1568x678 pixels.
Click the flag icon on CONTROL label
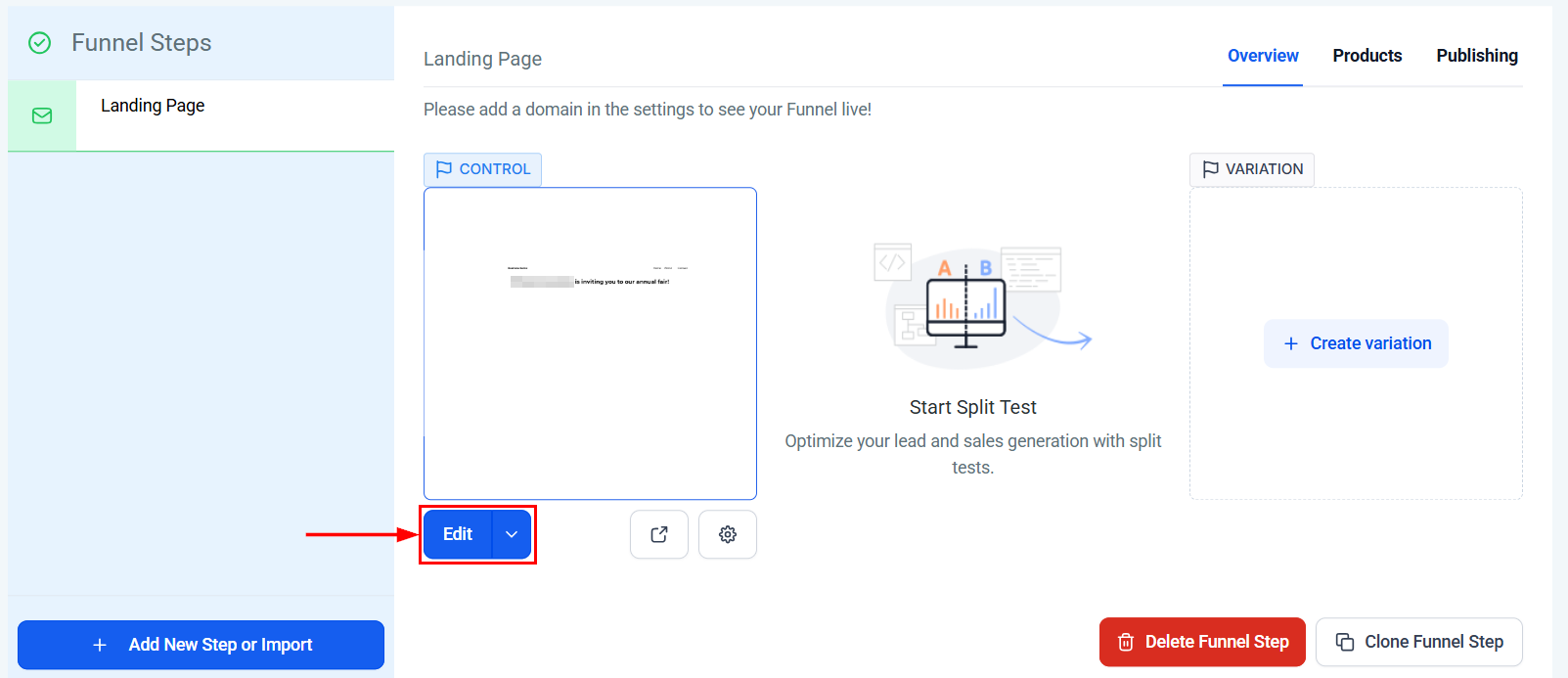[x=444, y=169]
